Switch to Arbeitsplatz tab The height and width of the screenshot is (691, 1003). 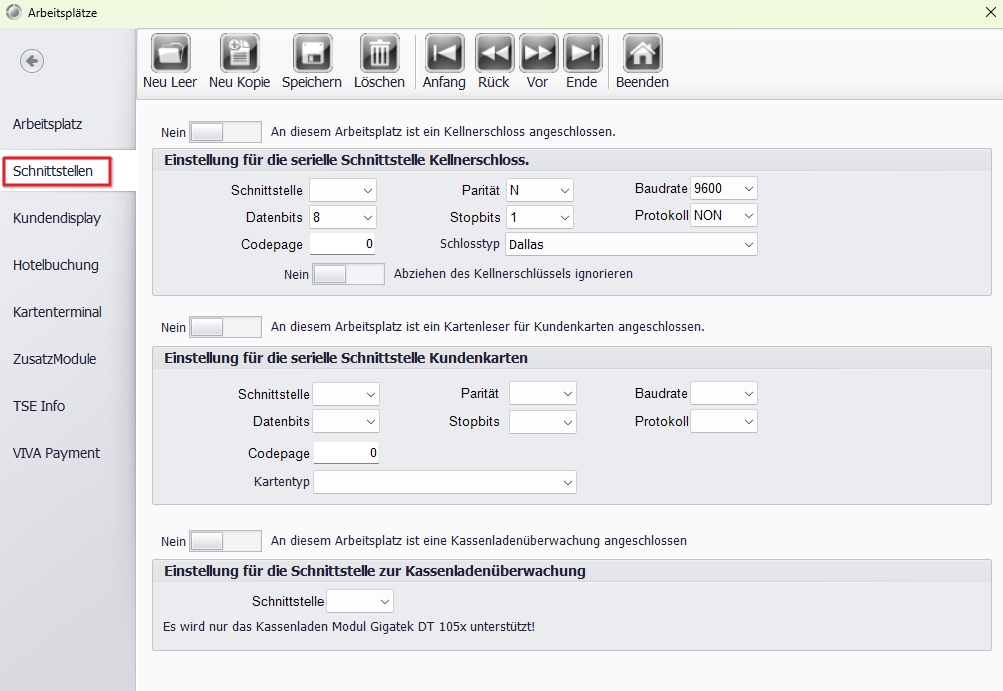click(47, 124)
